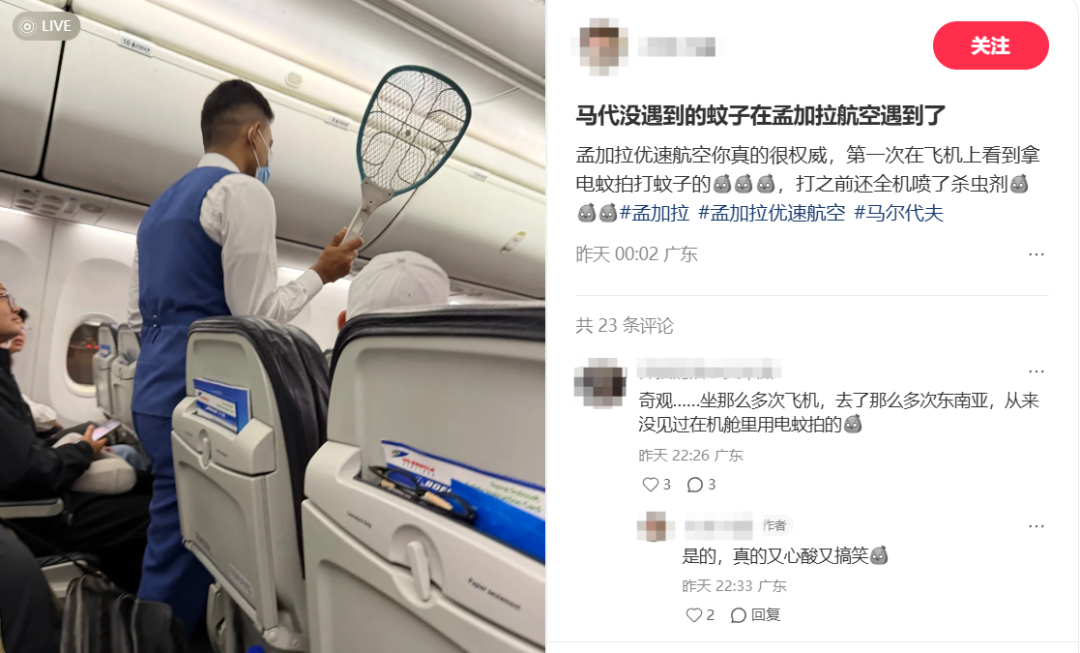
Task: Open the post's three-dot more menu
Action: (x=1036, y=254)
